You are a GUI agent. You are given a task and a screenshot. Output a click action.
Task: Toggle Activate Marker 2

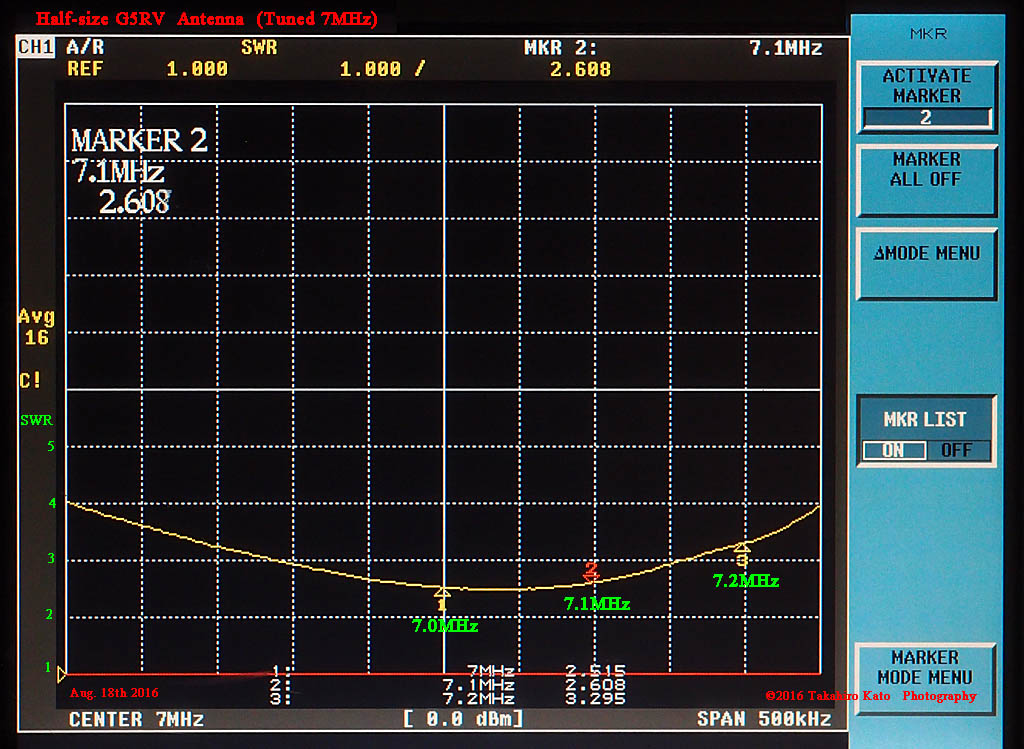(x=926, y=95)
